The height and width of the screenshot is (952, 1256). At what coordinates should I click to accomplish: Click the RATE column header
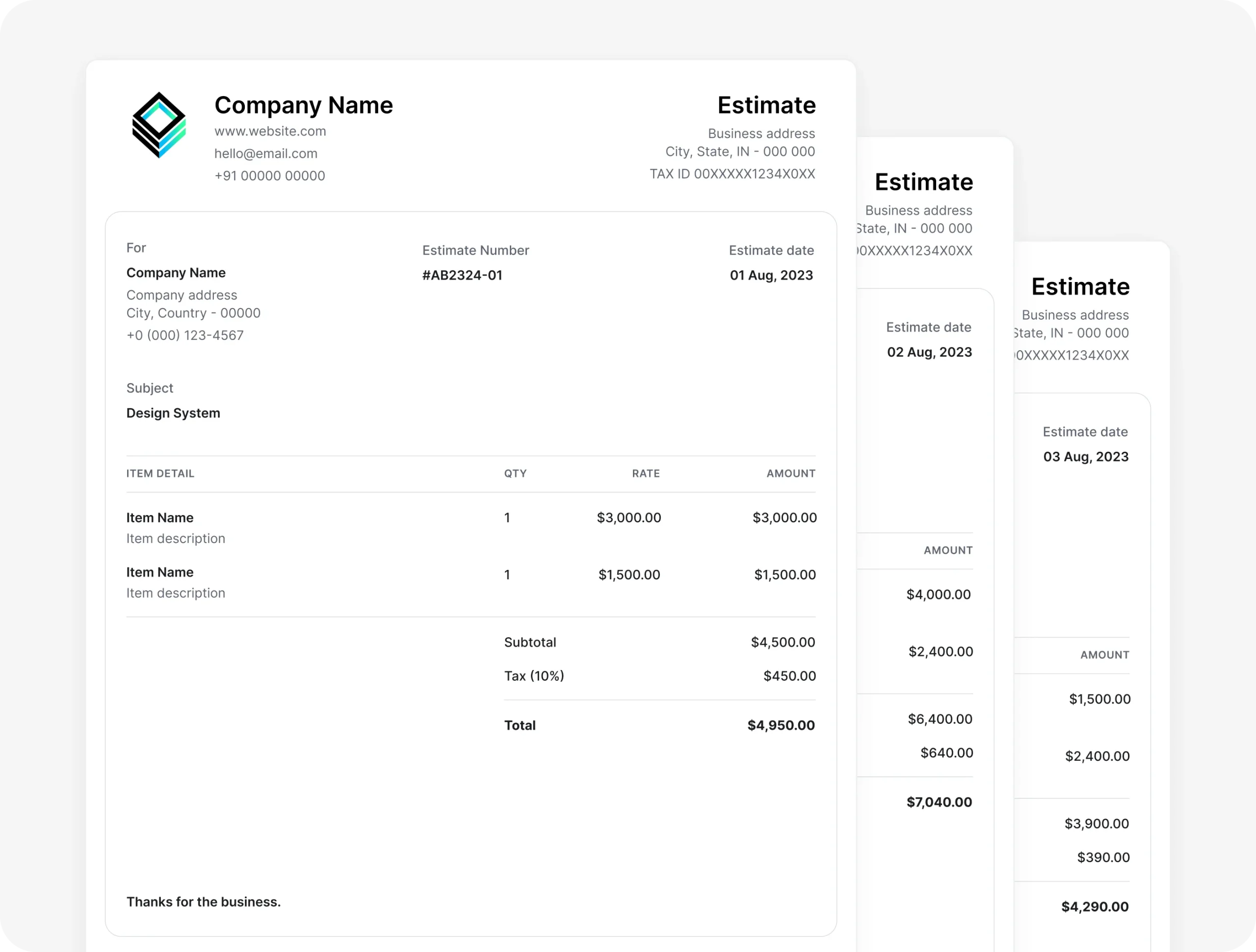tap(646, 473)
